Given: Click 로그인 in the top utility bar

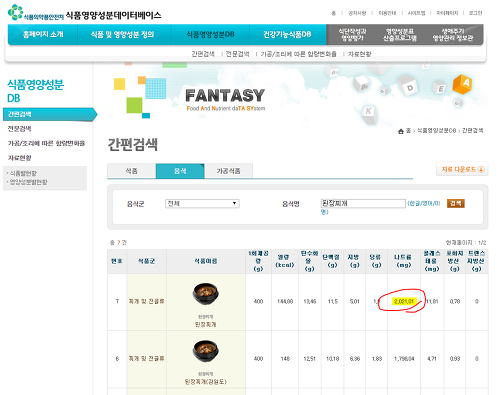Looking at the screenshot, I should pyautogui.click(x=475, y=13).
